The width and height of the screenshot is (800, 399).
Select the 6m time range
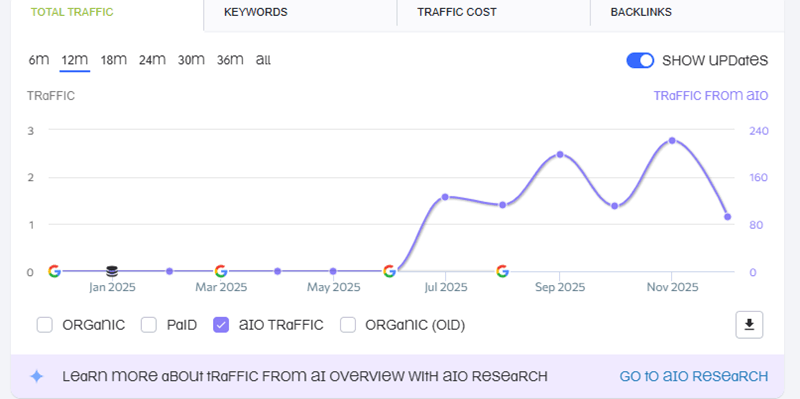[x=39, y=60]
